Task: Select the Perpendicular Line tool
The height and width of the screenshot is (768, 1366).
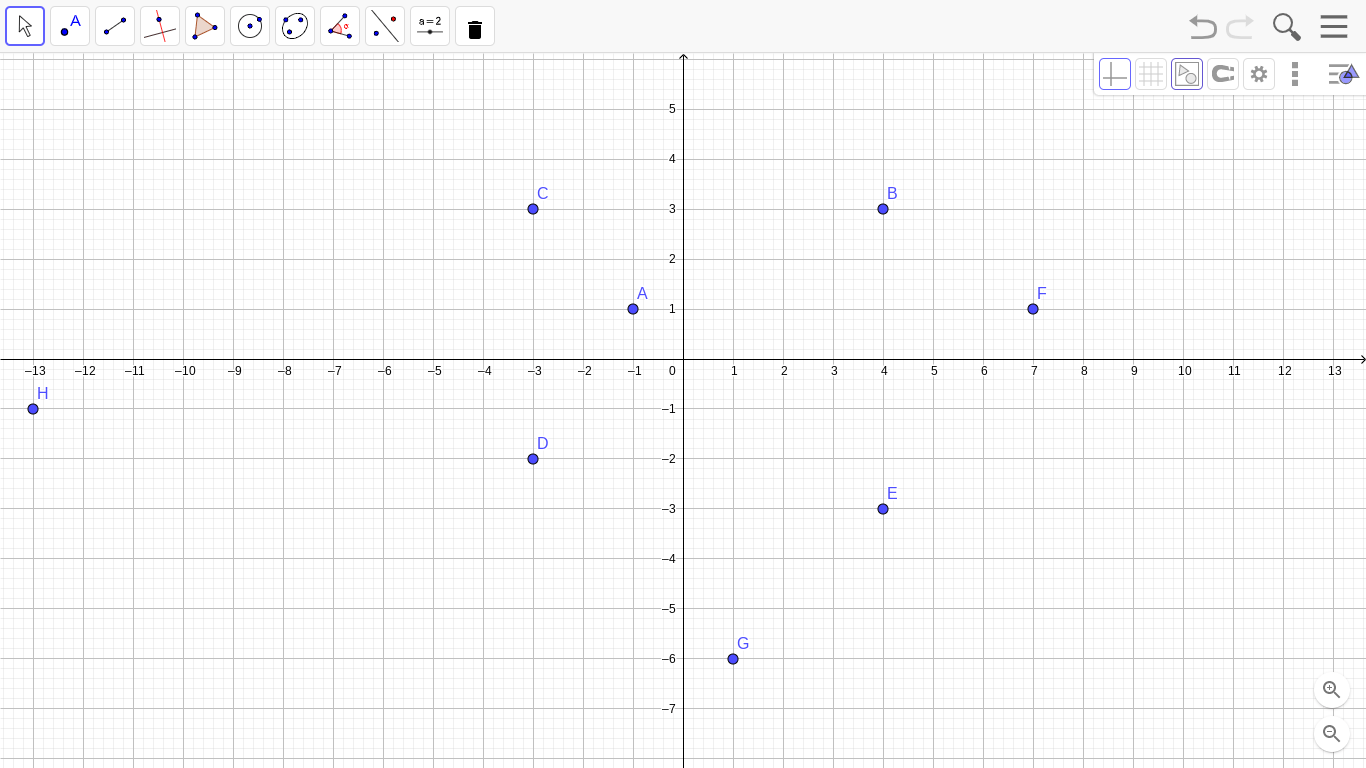Action: coord(160,26)
